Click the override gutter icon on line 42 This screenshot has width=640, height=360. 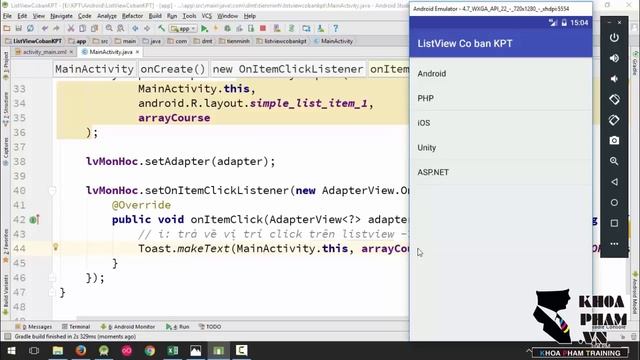[x=34, y=220]
